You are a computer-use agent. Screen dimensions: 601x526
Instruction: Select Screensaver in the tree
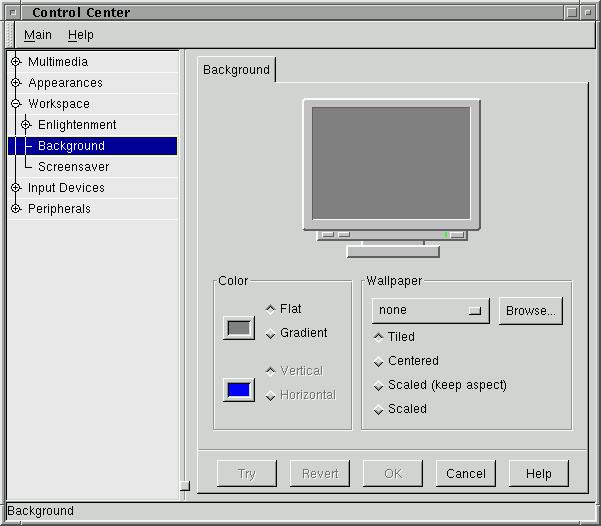pyautogui.click(x=73, y=167)
